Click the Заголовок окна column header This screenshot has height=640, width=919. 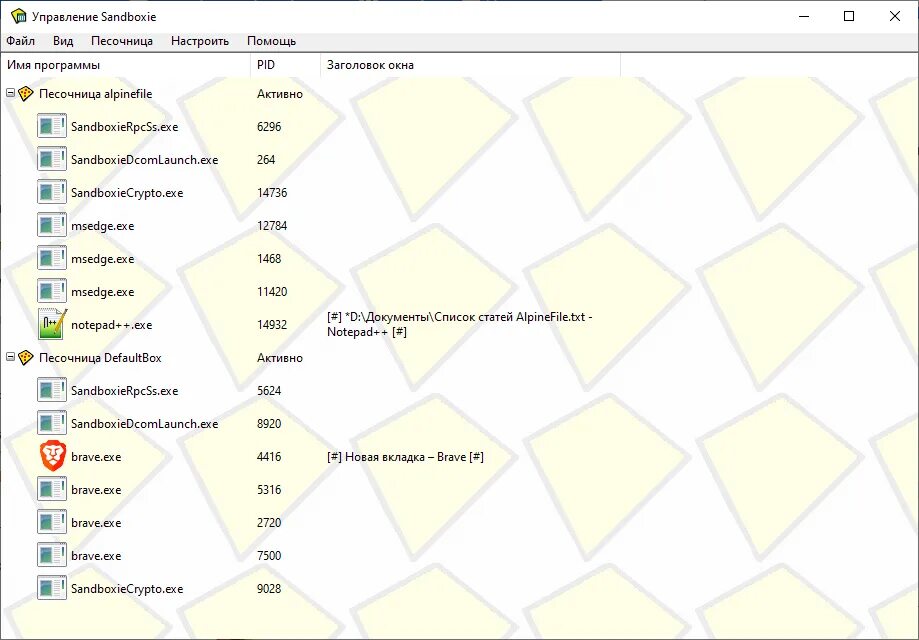(x=471, y=65)
